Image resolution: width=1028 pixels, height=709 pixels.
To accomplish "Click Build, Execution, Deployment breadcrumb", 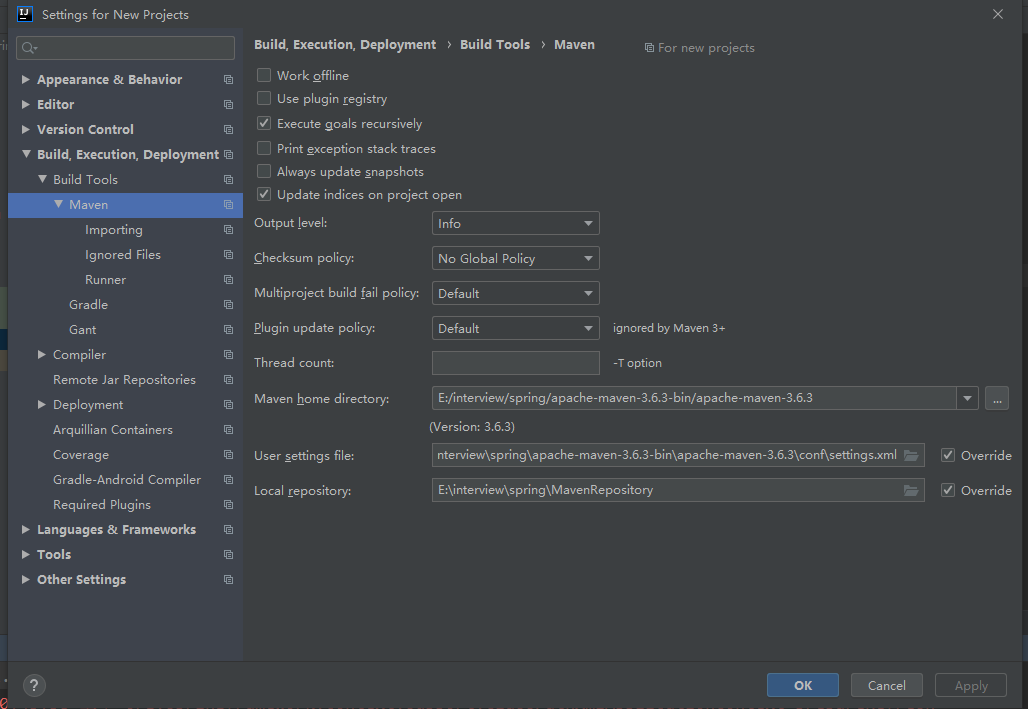I will [345, 45].
